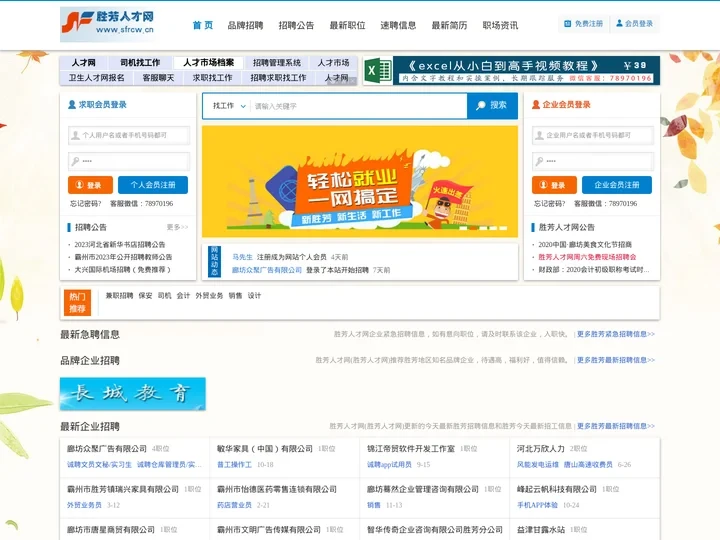This screenshot has width=720, height=540.
Task: Open the 风能发电运维 job link
Action: tap(538, 465)
